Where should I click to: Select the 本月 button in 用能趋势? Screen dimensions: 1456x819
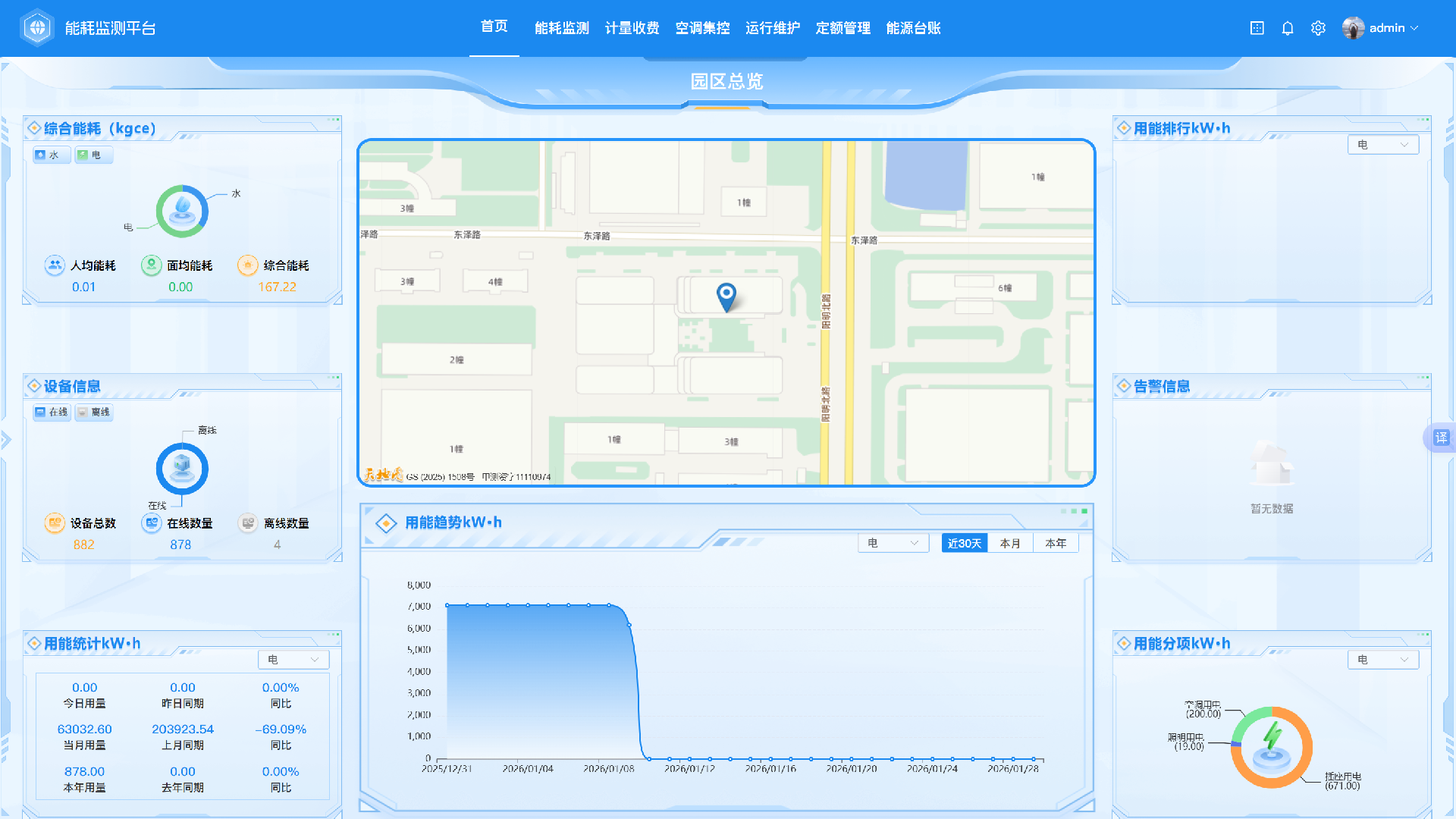(1010, 543)
